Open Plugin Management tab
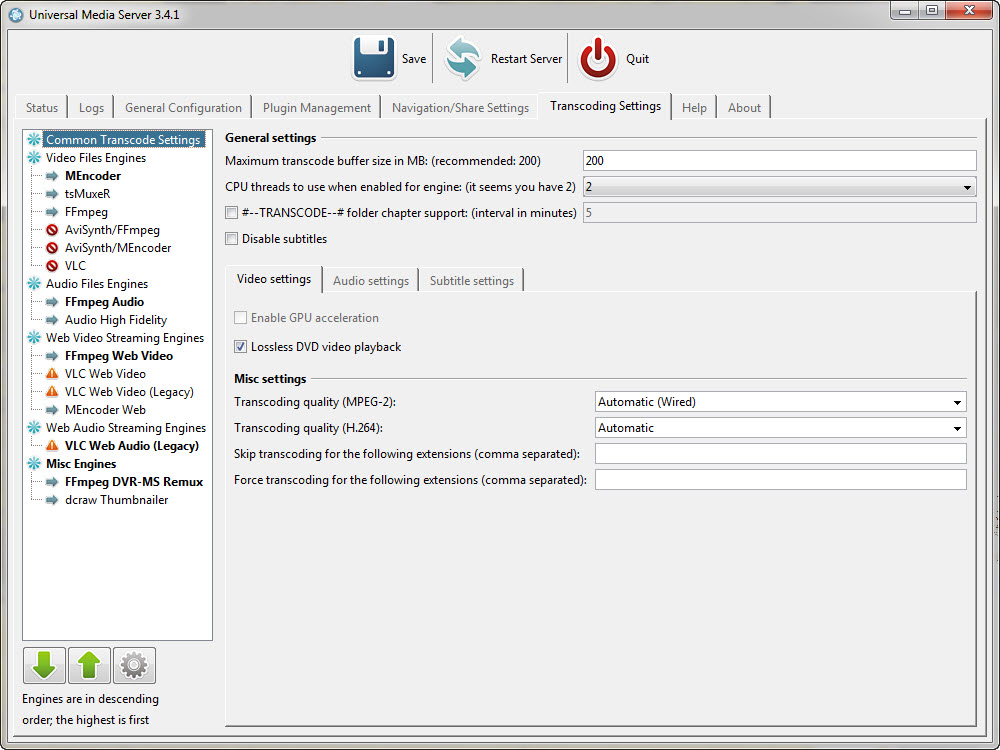The width and height of the screenshot is (1000, 750). pos(316,108)
